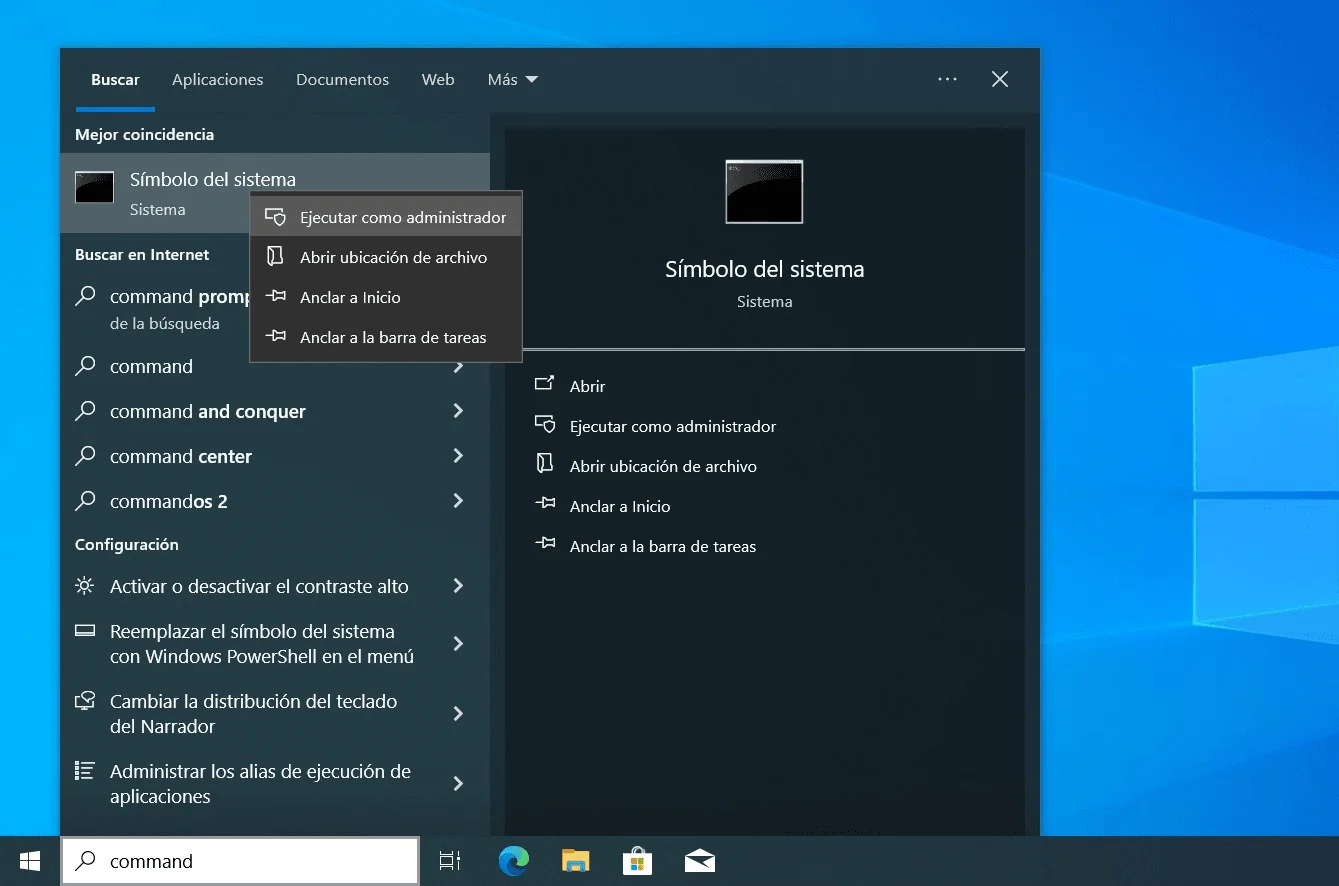Expand 'Activar o desactivar el contraste alto' arrow

pyautogui.click(x=458, y=586)
